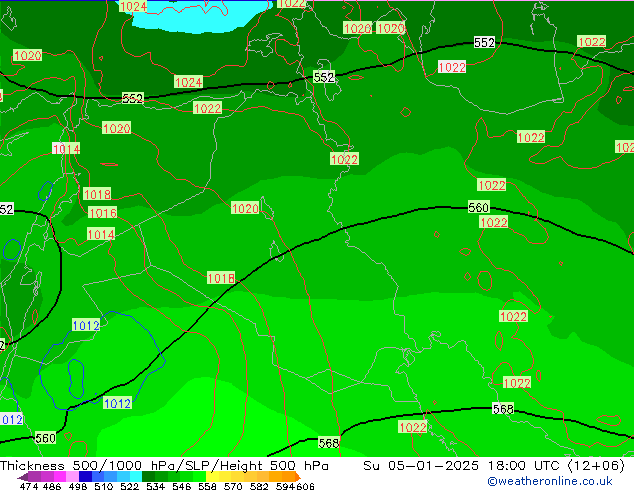Click the 560 label at bottom left
Viewport: 634px width, 490px height.
(45, 438)
